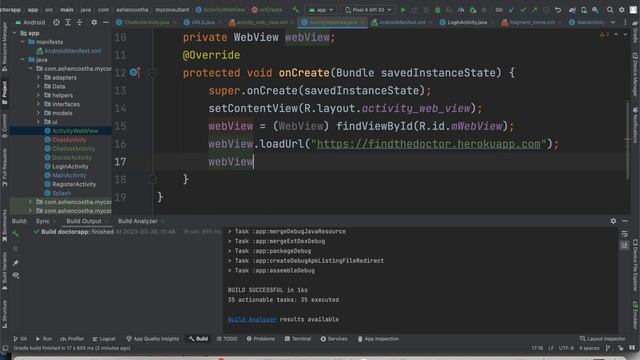Show hidden editor tabs dropdown chevron
Image resolution: width=640 pixels, height=360 pixels.
(613, 22)
